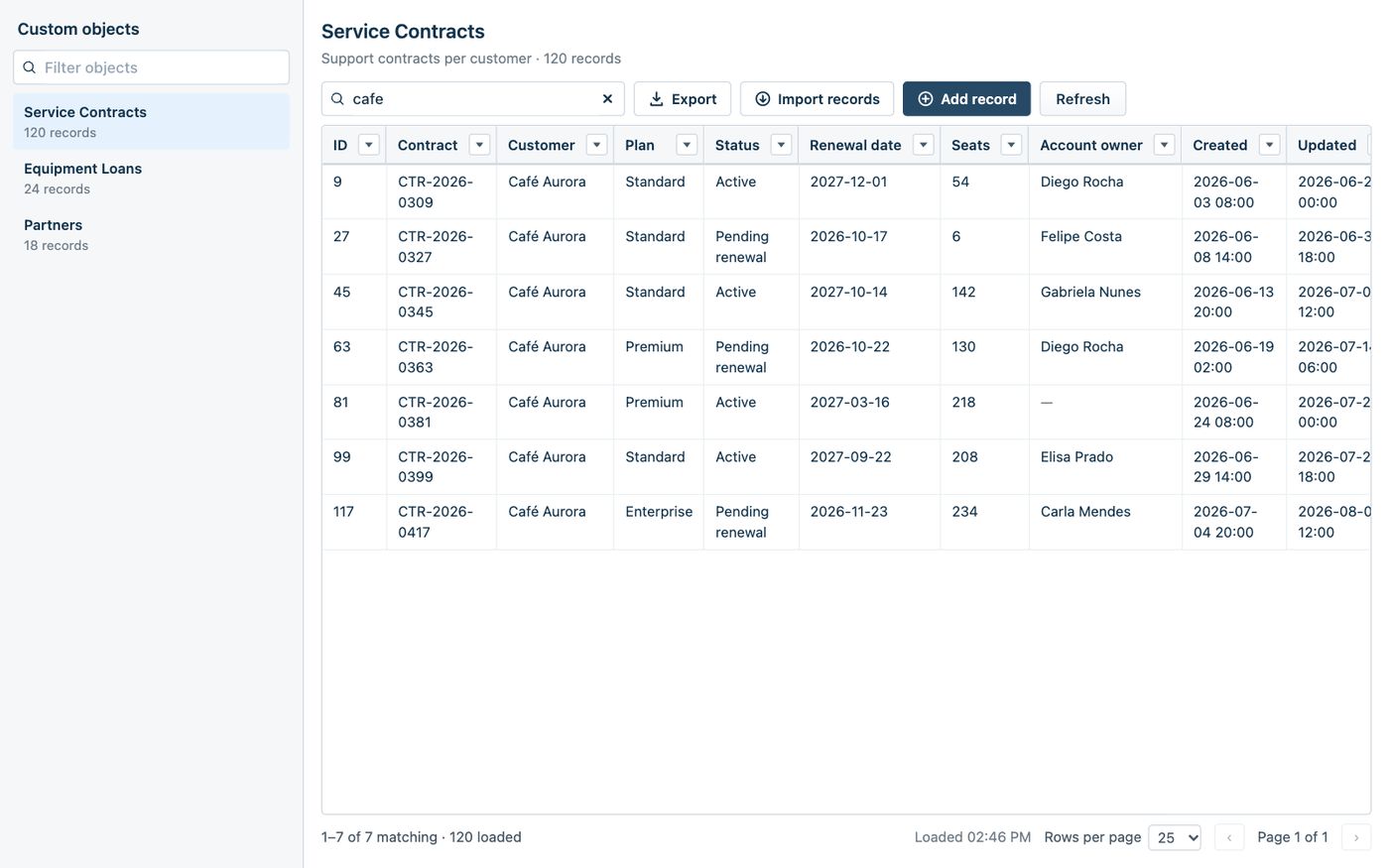Open the Status column dropdown arrow

click(781, 145)
